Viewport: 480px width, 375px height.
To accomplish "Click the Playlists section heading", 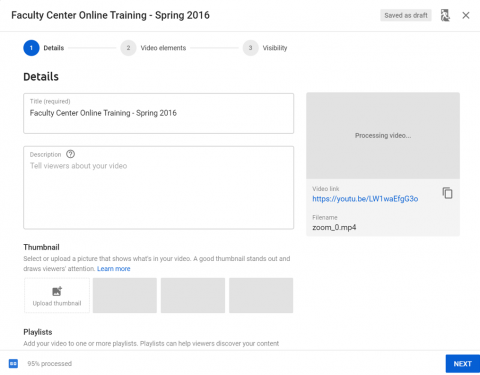I will (x=38, y=332).
